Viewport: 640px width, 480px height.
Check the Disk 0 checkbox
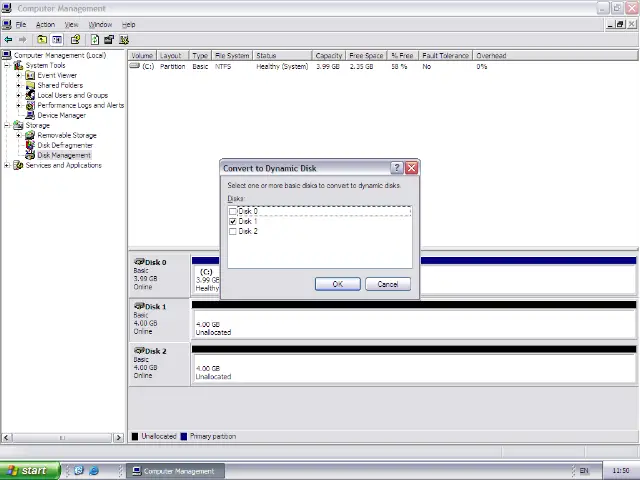(233, 211)
